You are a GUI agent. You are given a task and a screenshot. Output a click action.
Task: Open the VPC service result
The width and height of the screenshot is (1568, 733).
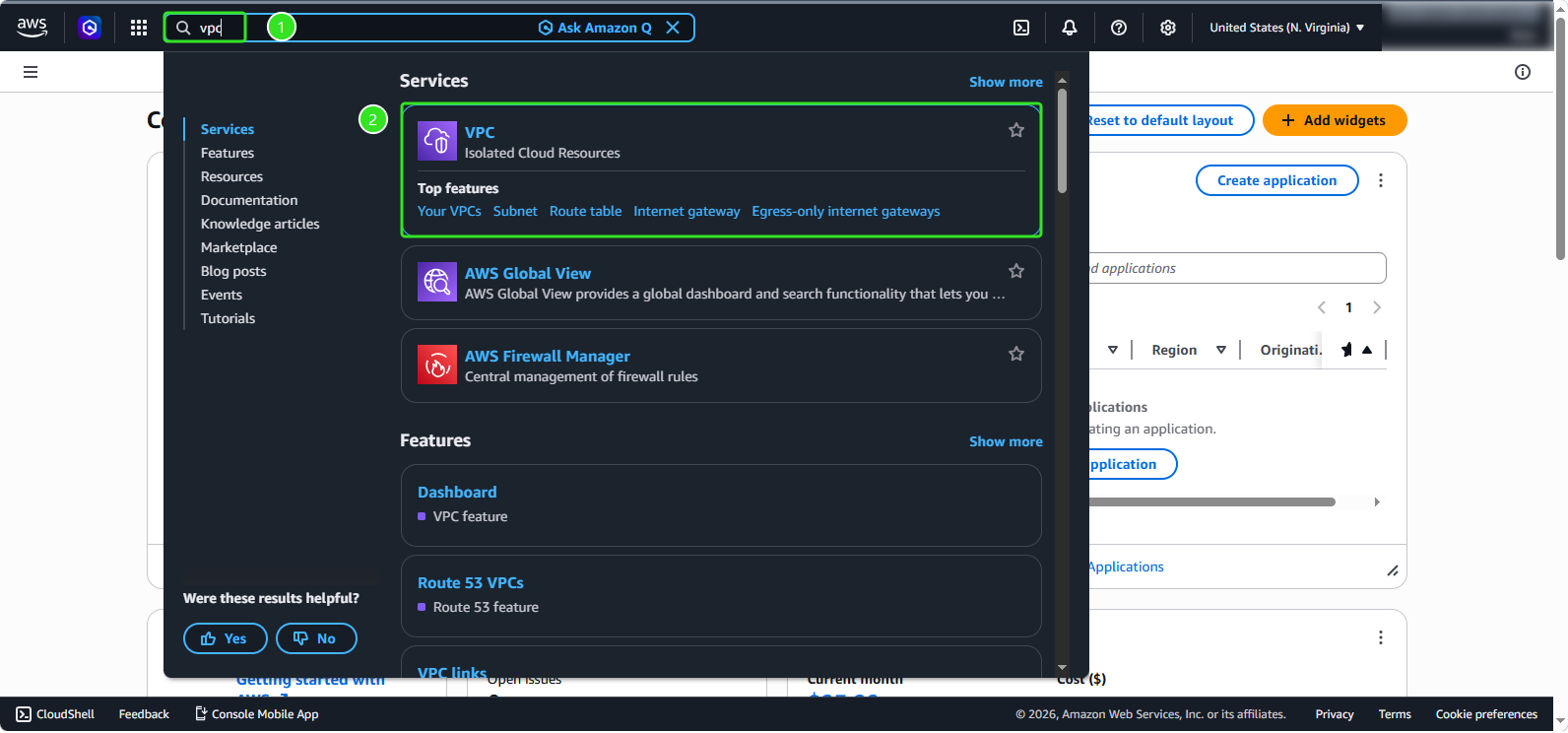[480, 132]
